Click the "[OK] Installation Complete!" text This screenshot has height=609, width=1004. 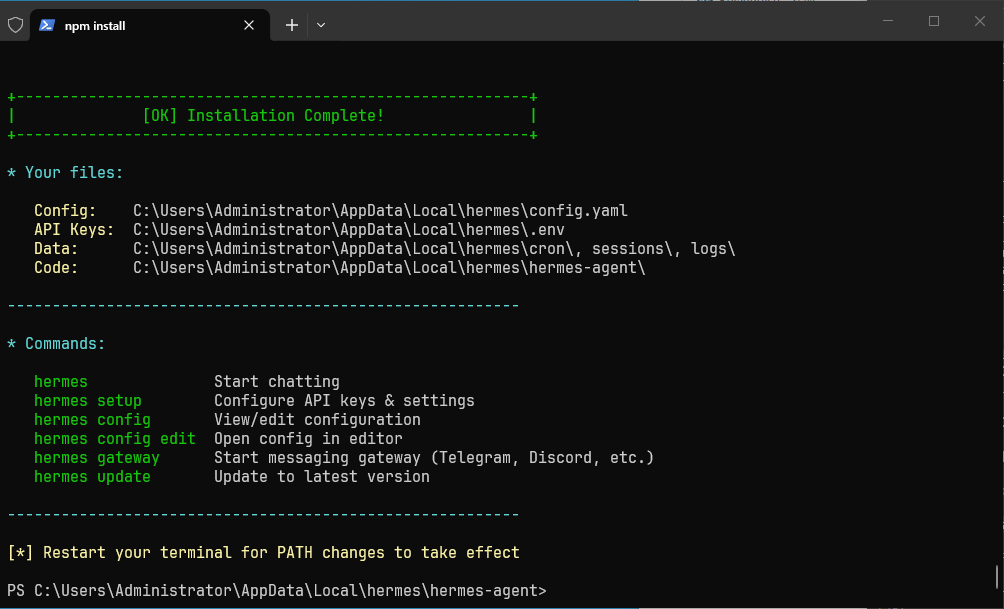pyautogui.click(x=263, y=116)
